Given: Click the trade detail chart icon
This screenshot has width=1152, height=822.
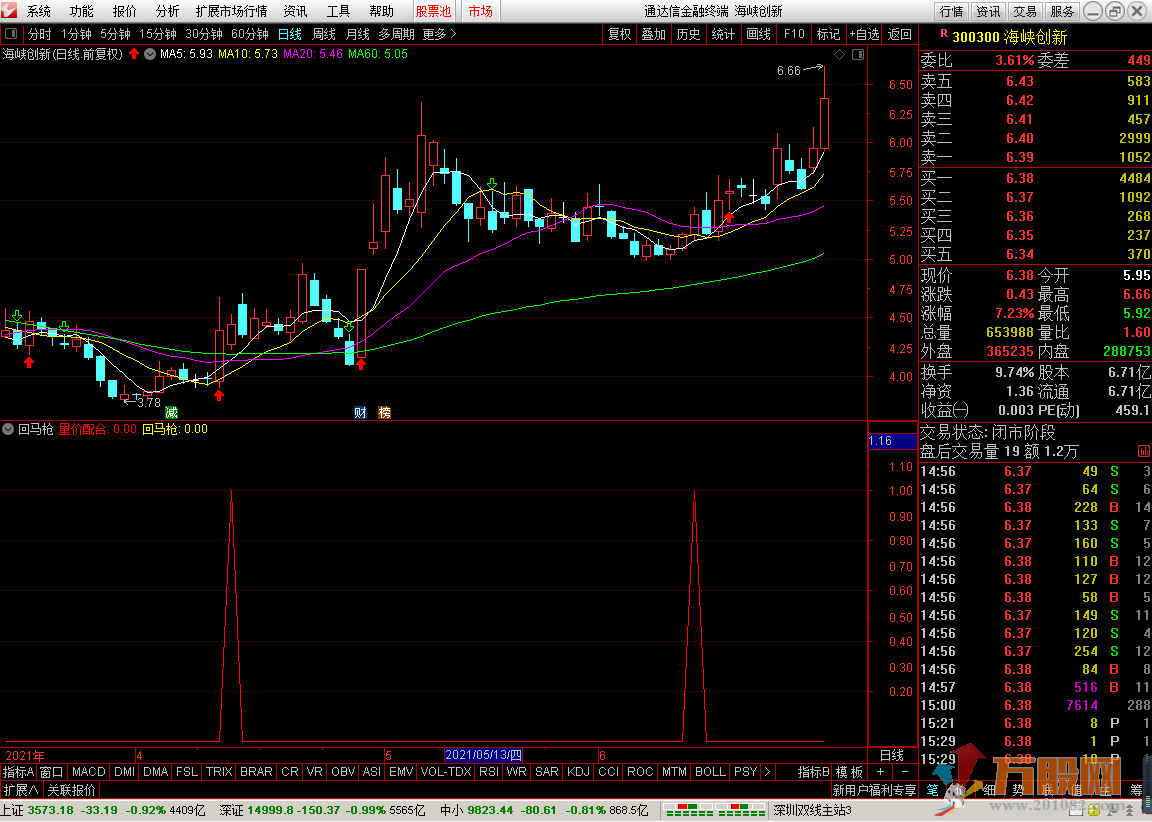Looking at the screenshot, I should (x=1144, y=451).
